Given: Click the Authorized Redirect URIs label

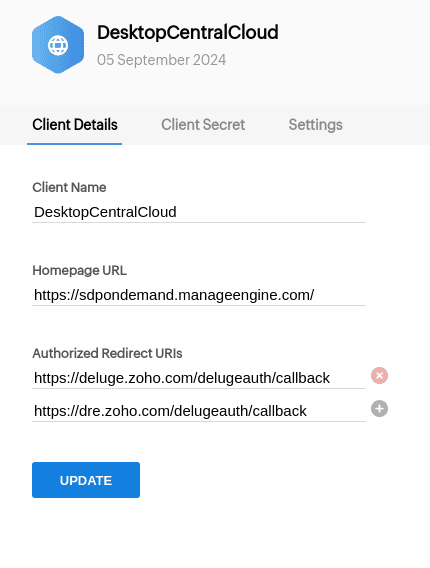Looking at the screenshot, I should (x=107, y=353).
